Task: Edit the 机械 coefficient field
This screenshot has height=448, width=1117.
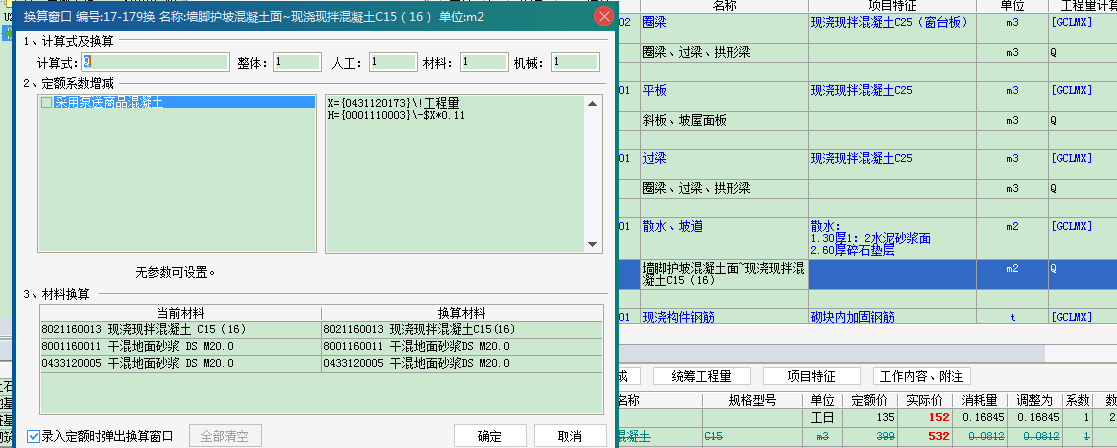Action: coord(576,63)
